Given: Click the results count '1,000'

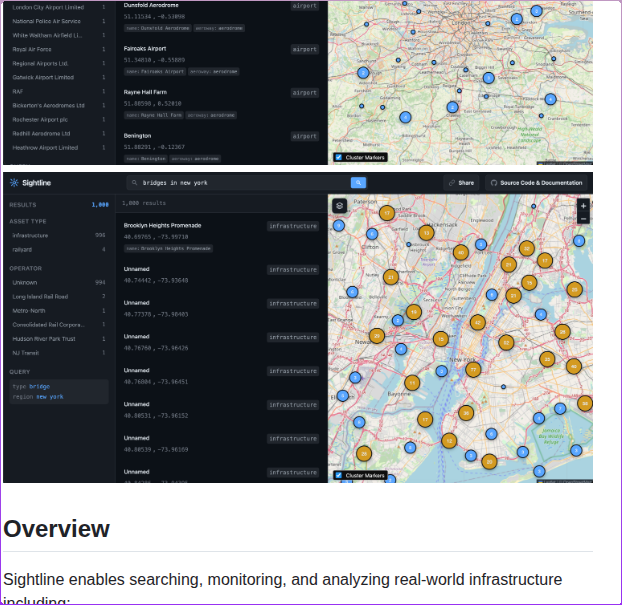Looking at the screenshot, I should pos(100,205).
